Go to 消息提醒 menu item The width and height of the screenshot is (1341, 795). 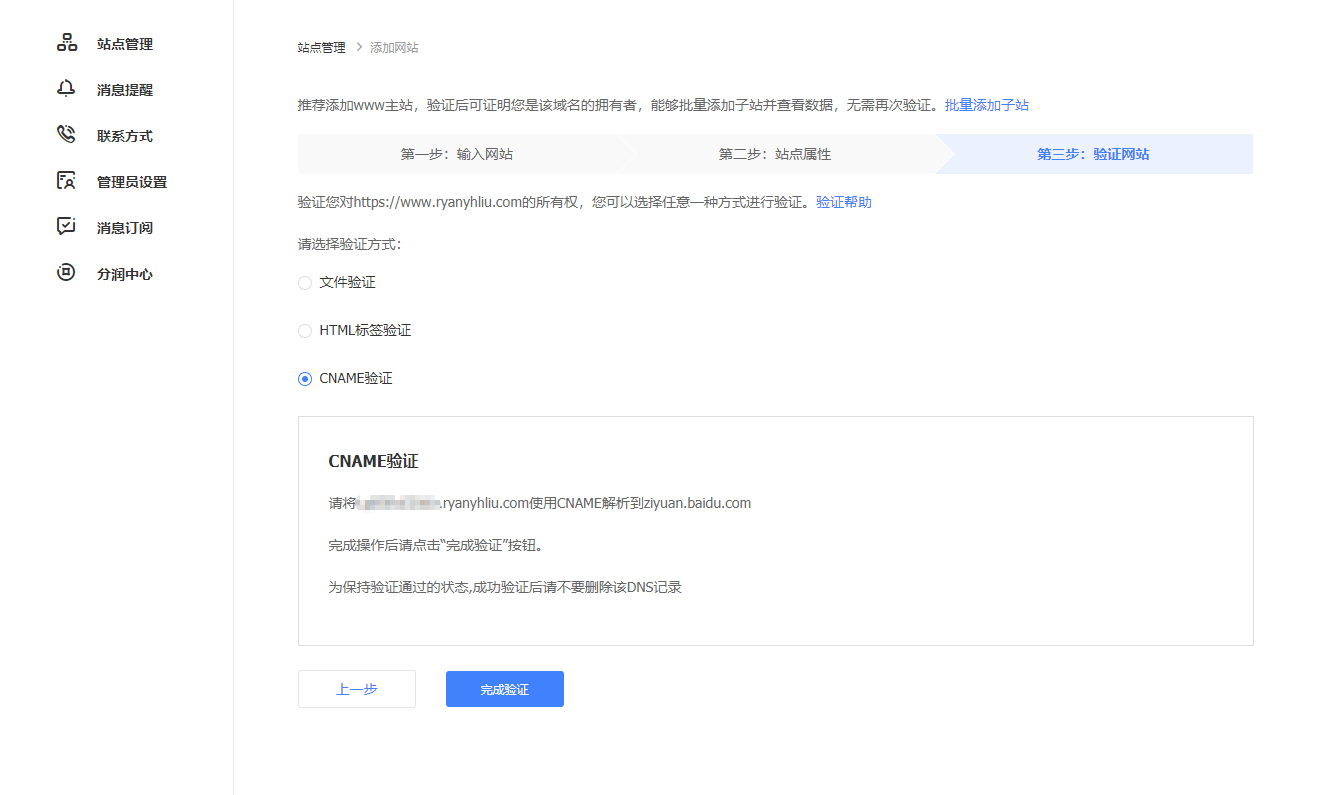125,90
